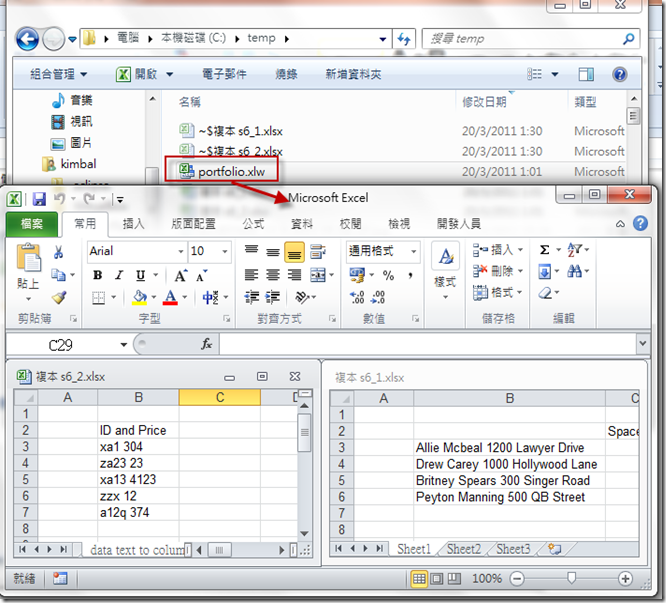Select Sheet2 tab in s6_1.xlsx
666x603 pixels.
click(464, 549)
